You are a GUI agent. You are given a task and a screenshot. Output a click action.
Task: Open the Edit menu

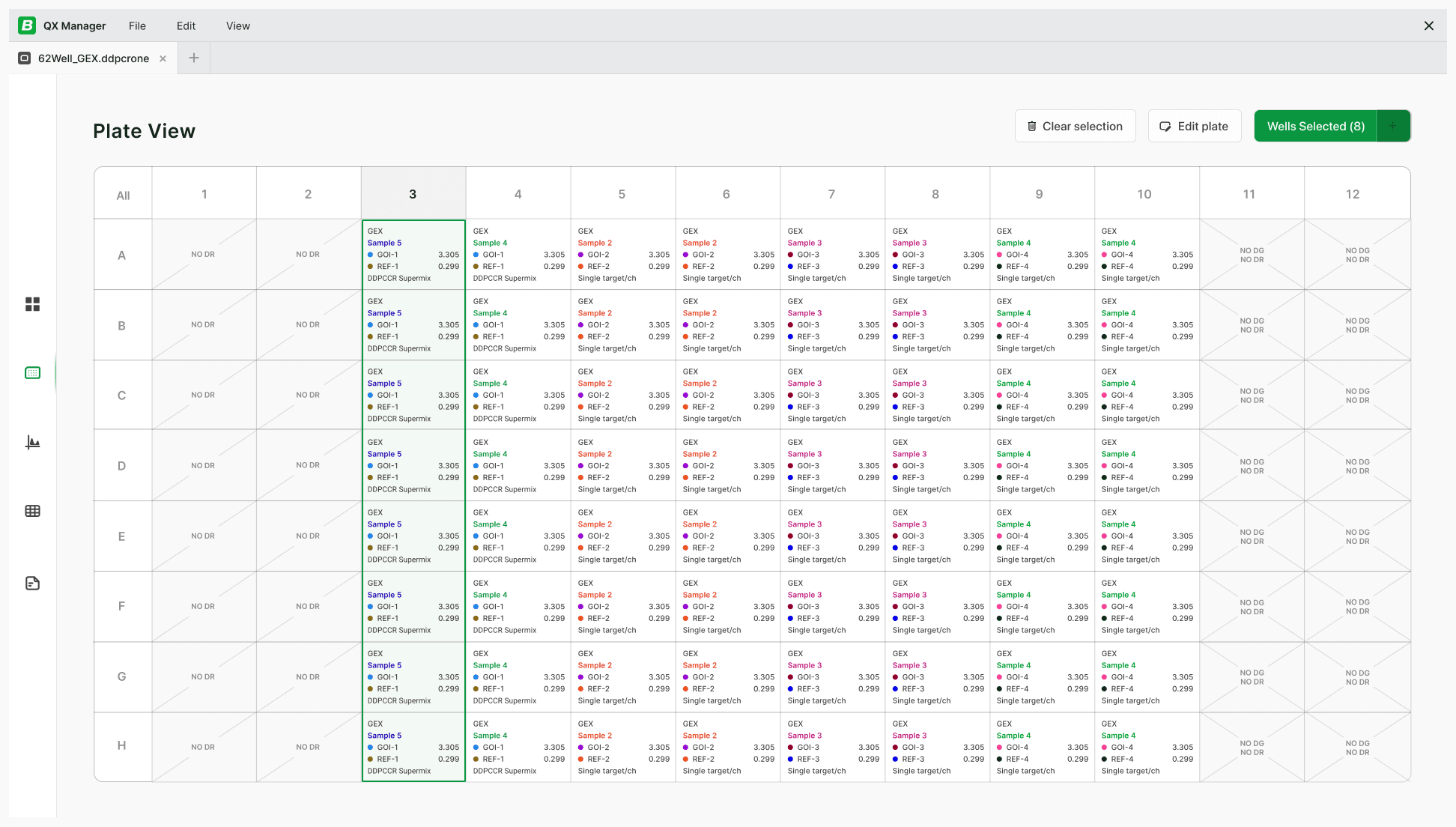point(186,25)
